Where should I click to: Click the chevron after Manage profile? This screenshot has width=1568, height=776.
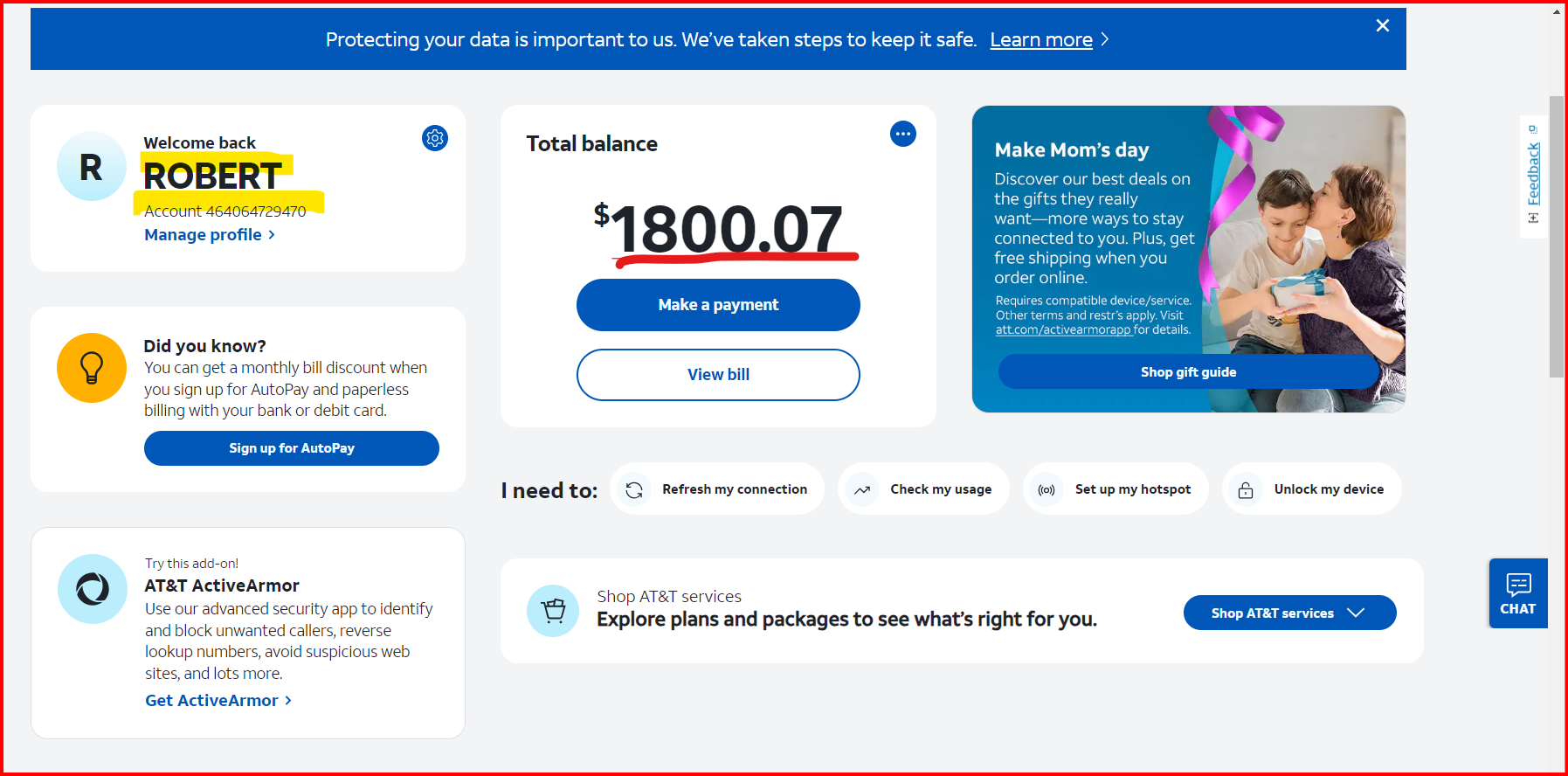point(272,235)
